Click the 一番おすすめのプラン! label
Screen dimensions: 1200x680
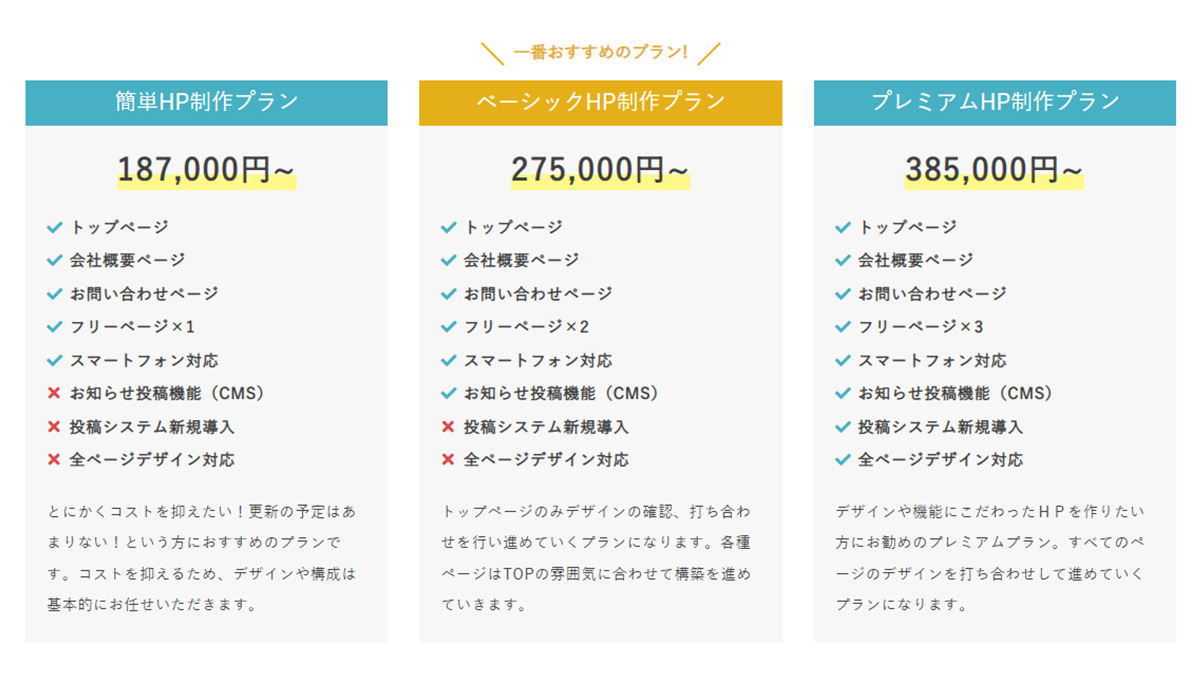(x=601, y=51)
